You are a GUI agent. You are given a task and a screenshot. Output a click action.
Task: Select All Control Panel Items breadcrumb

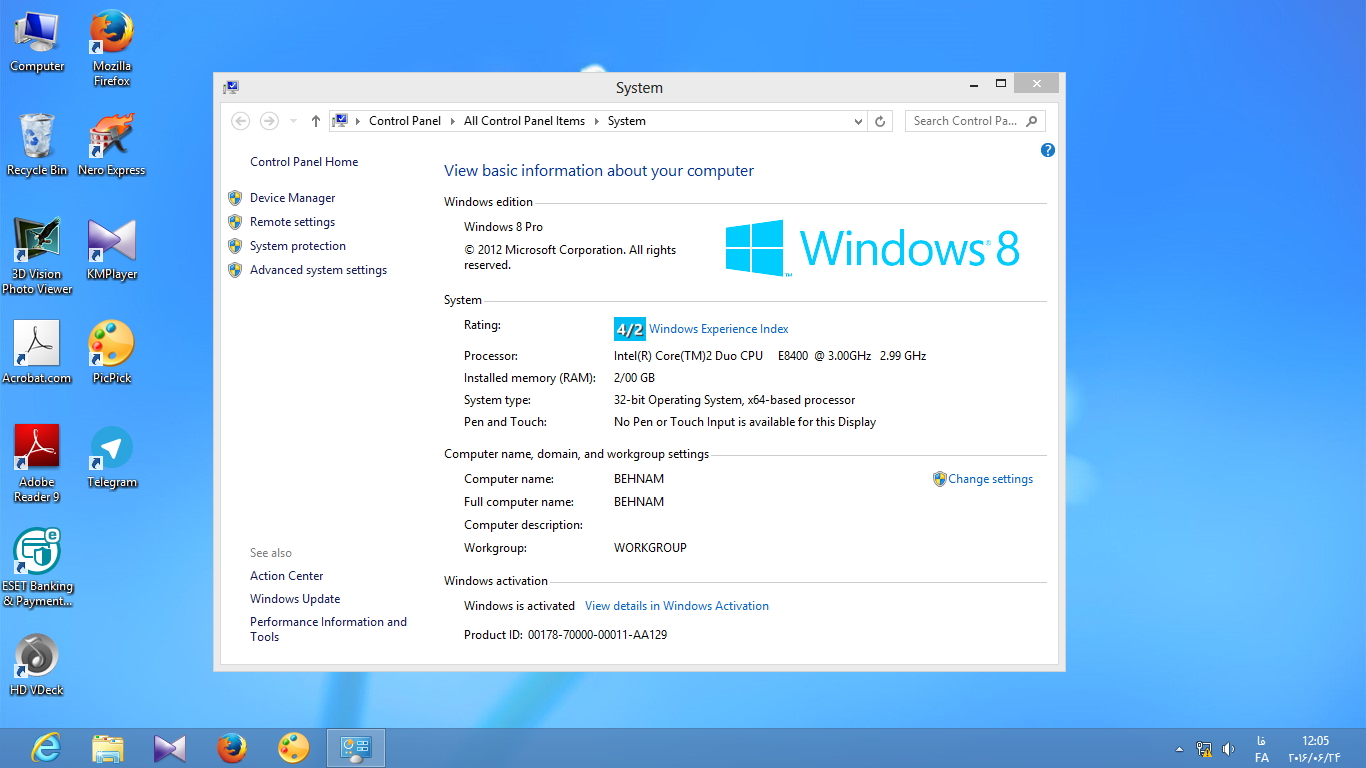pyautogui.click(x=524, y=121)
